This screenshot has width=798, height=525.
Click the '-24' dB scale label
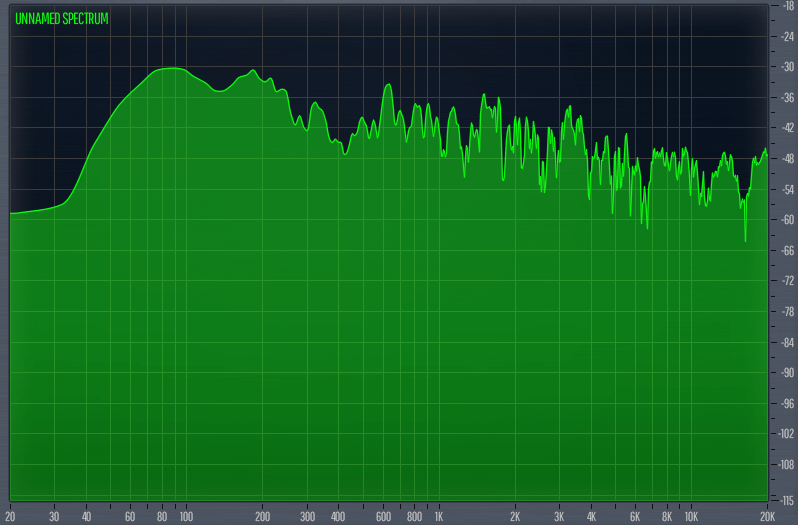click(x=787, y=37)
